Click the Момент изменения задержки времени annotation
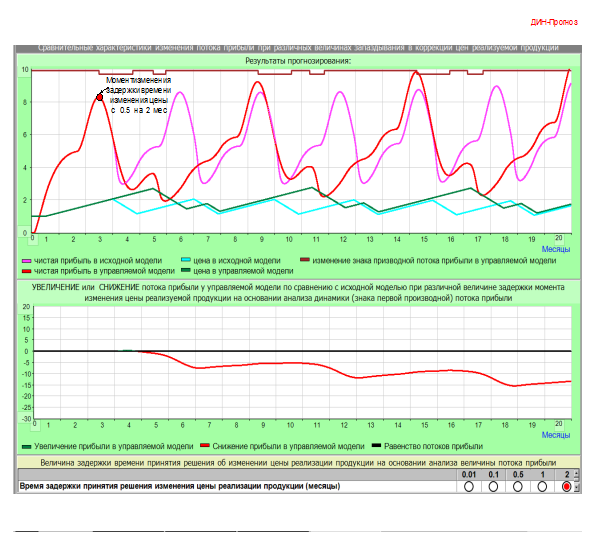Screen dimensions: 604x539 click(139, 95)
